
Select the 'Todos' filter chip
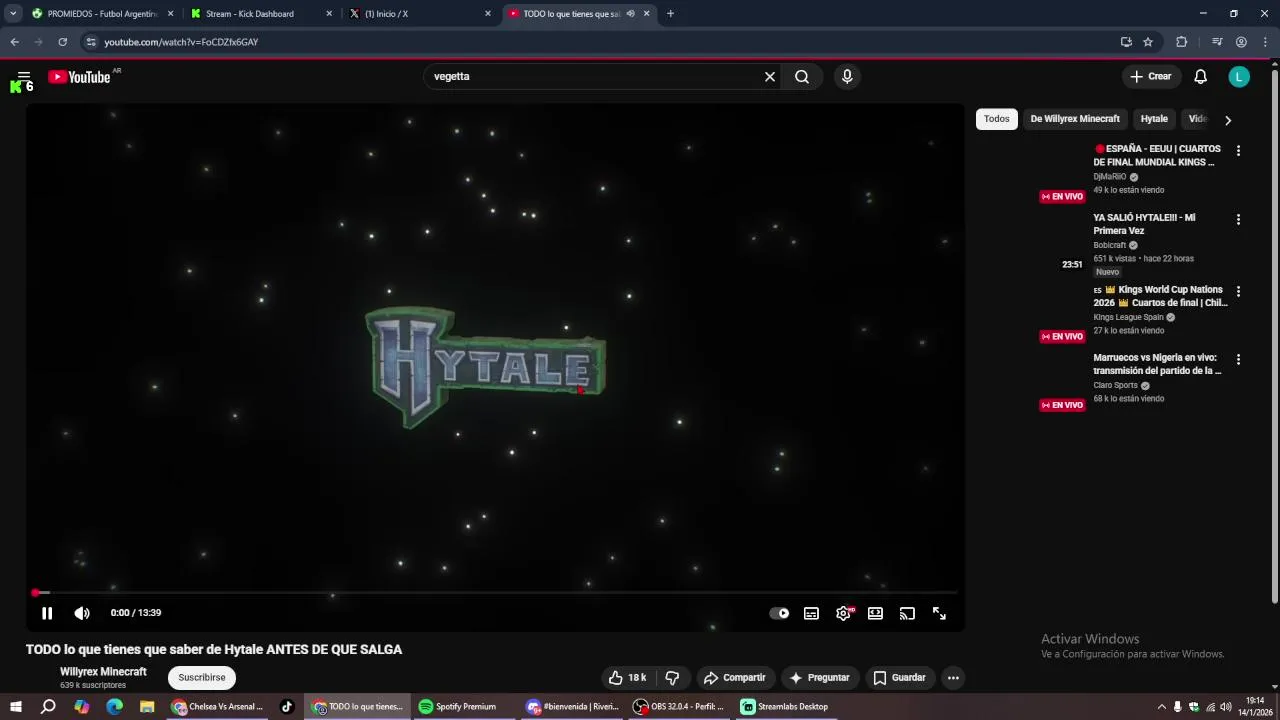coord(997,119)
